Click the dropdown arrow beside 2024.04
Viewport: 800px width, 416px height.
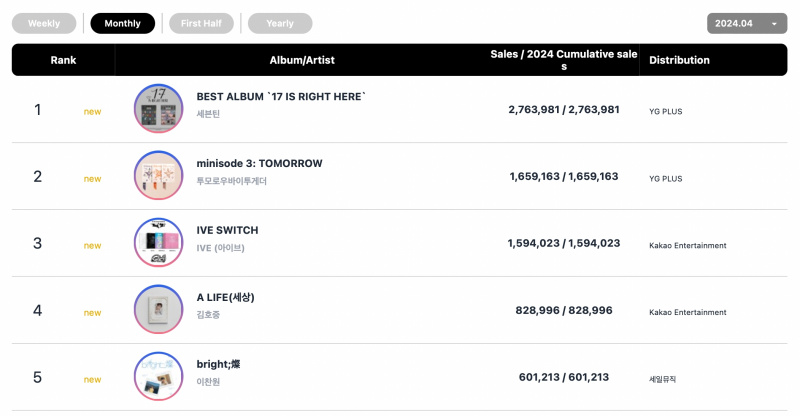coord(774,24)
